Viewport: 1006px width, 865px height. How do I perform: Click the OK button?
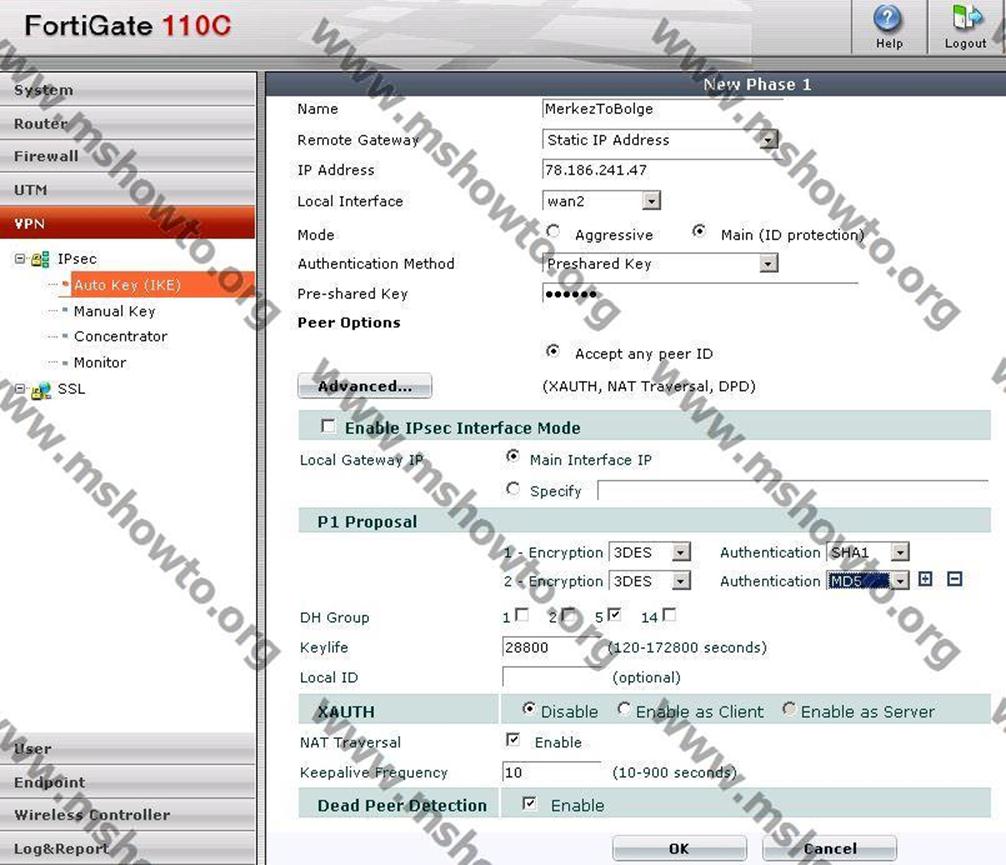(679, 848)
